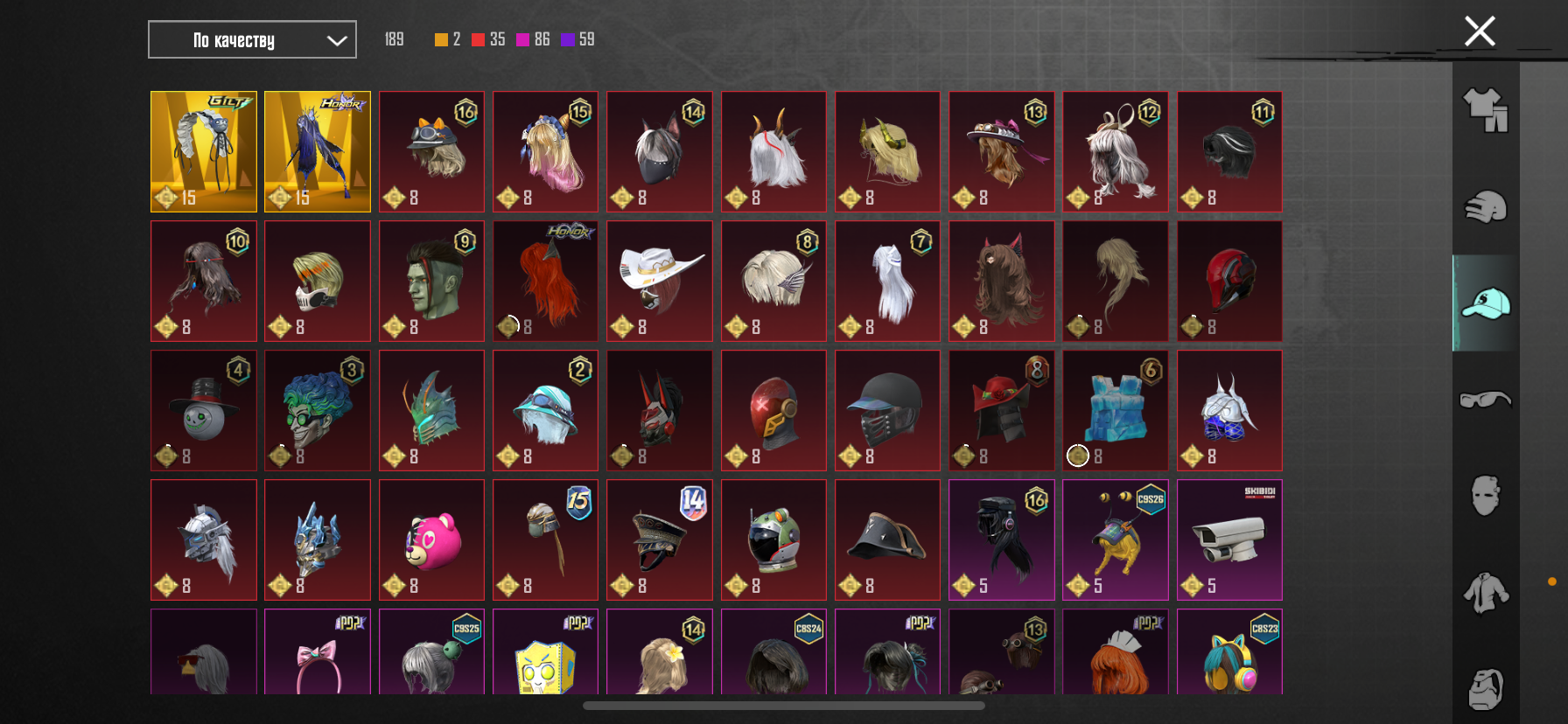The height and width of the screenshot is (724, 1568).
Task: Close the inventory with the X icon
Action: pyautogui.click(x=1480, y=31)
